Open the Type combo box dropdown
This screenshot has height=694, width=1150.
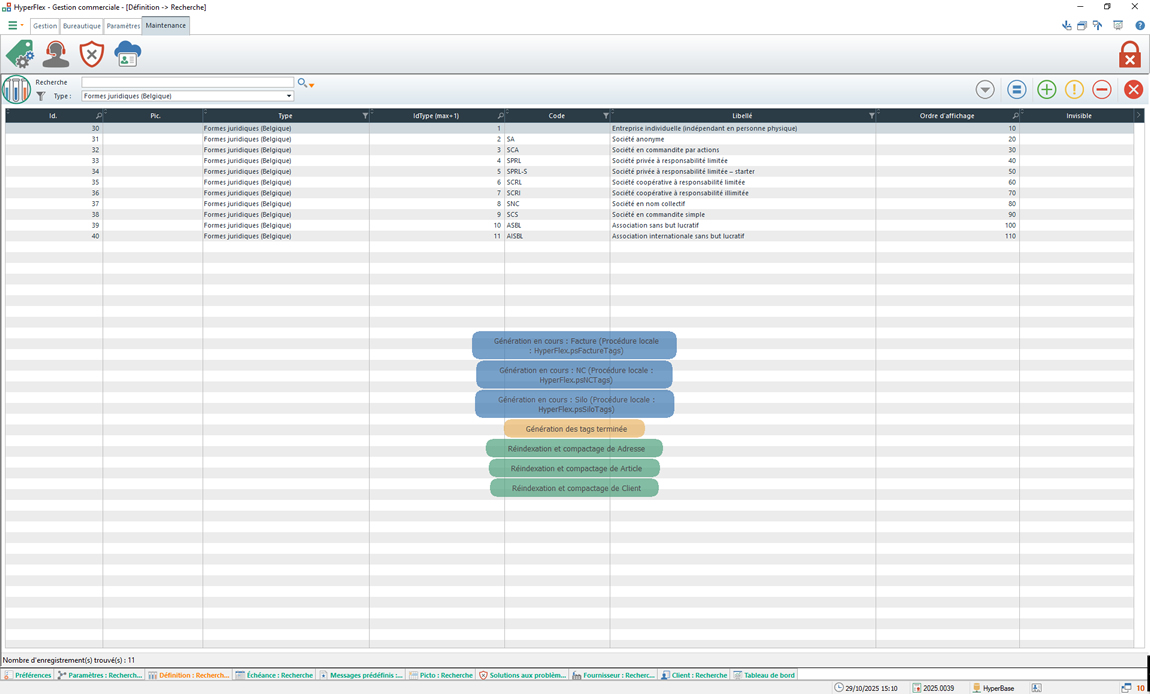click(x=289, y=96)
